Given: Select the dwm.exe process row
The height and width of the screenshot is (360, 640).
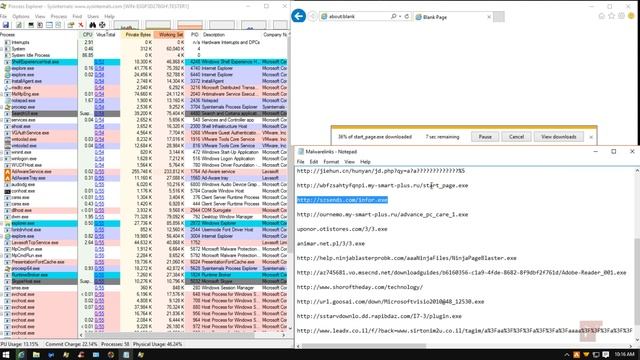Looking at the screenshot, I should click(143, 217).
